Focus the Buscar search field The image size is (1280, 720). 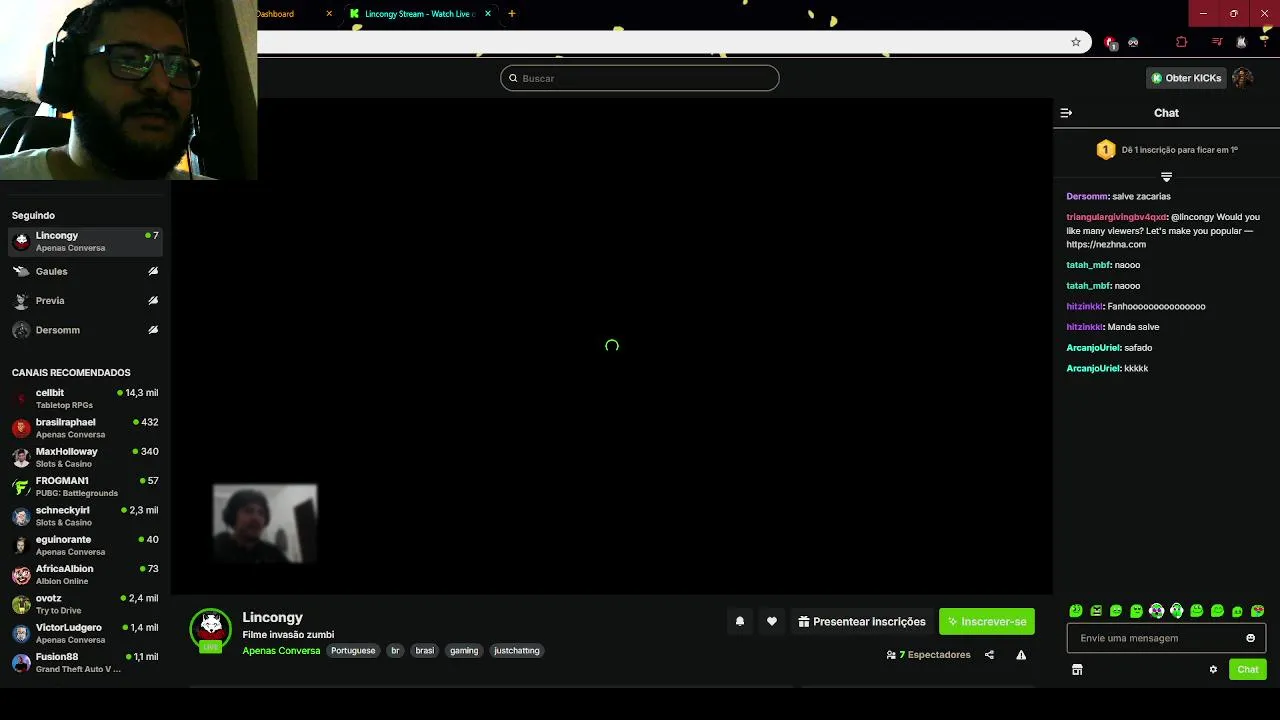[x=640, y=78]
